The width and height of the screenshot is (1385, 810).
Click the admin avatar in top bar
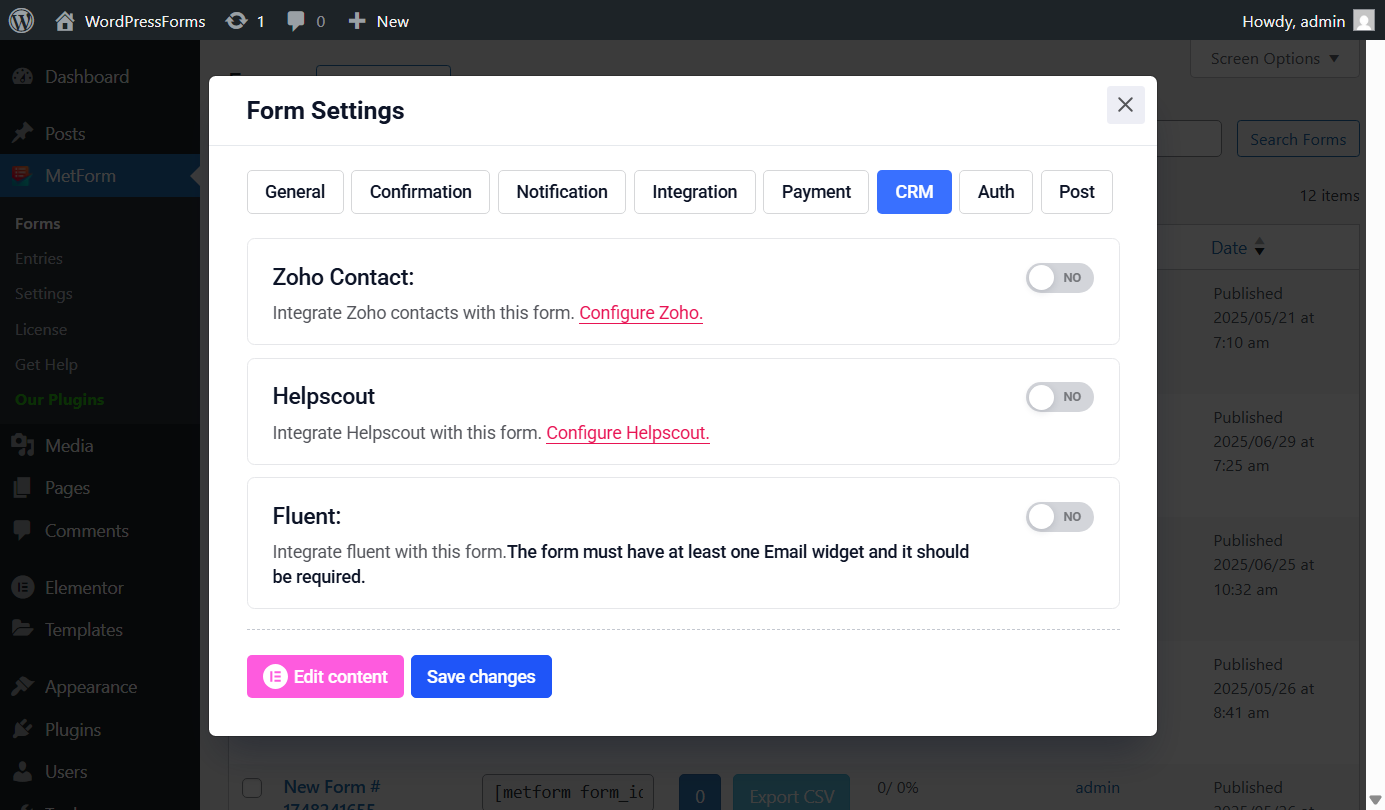[1364, 20]
